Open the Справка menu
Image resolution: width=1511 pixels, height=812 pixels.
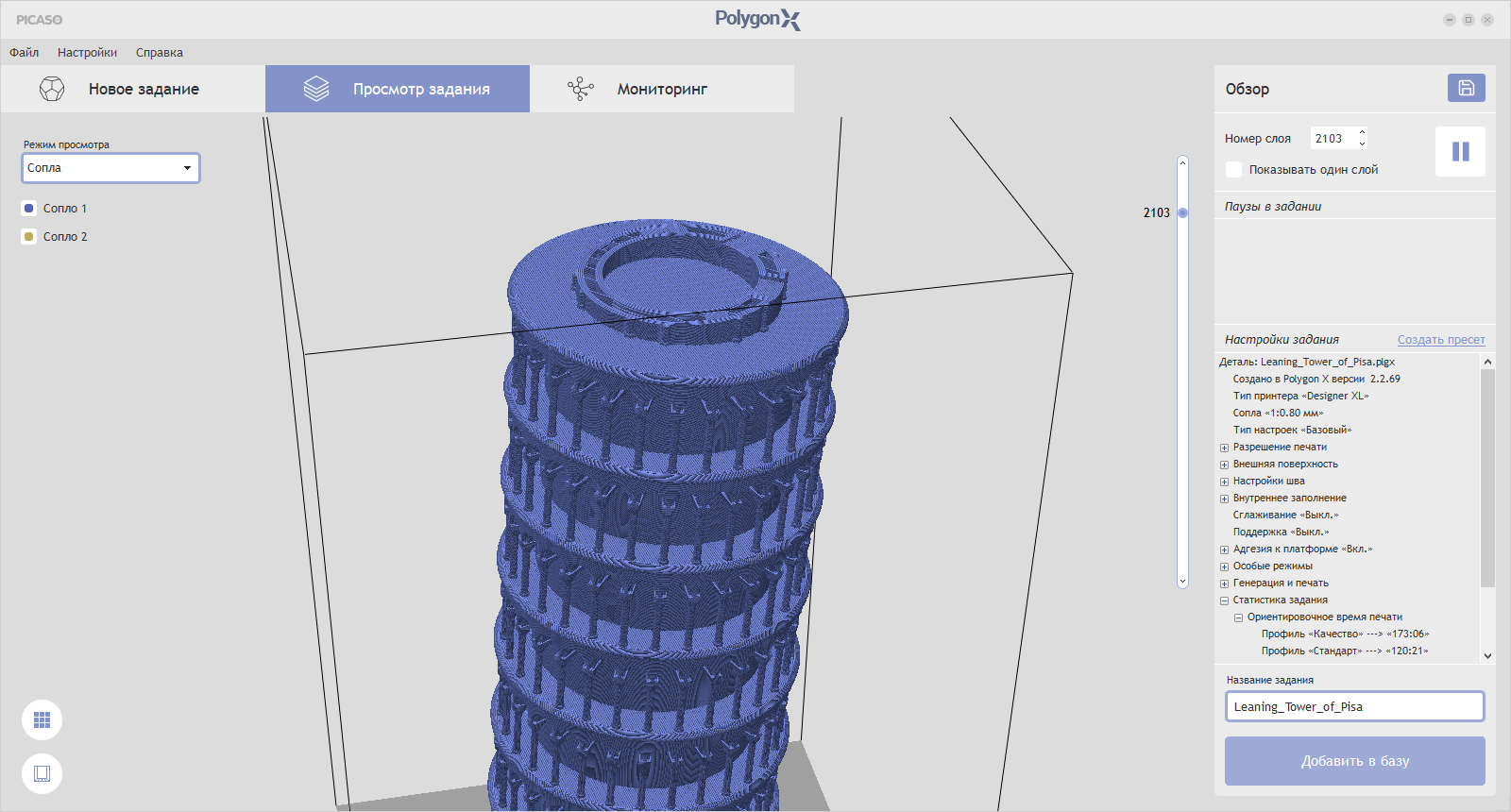pyautogui.click(x=160, y=53)
